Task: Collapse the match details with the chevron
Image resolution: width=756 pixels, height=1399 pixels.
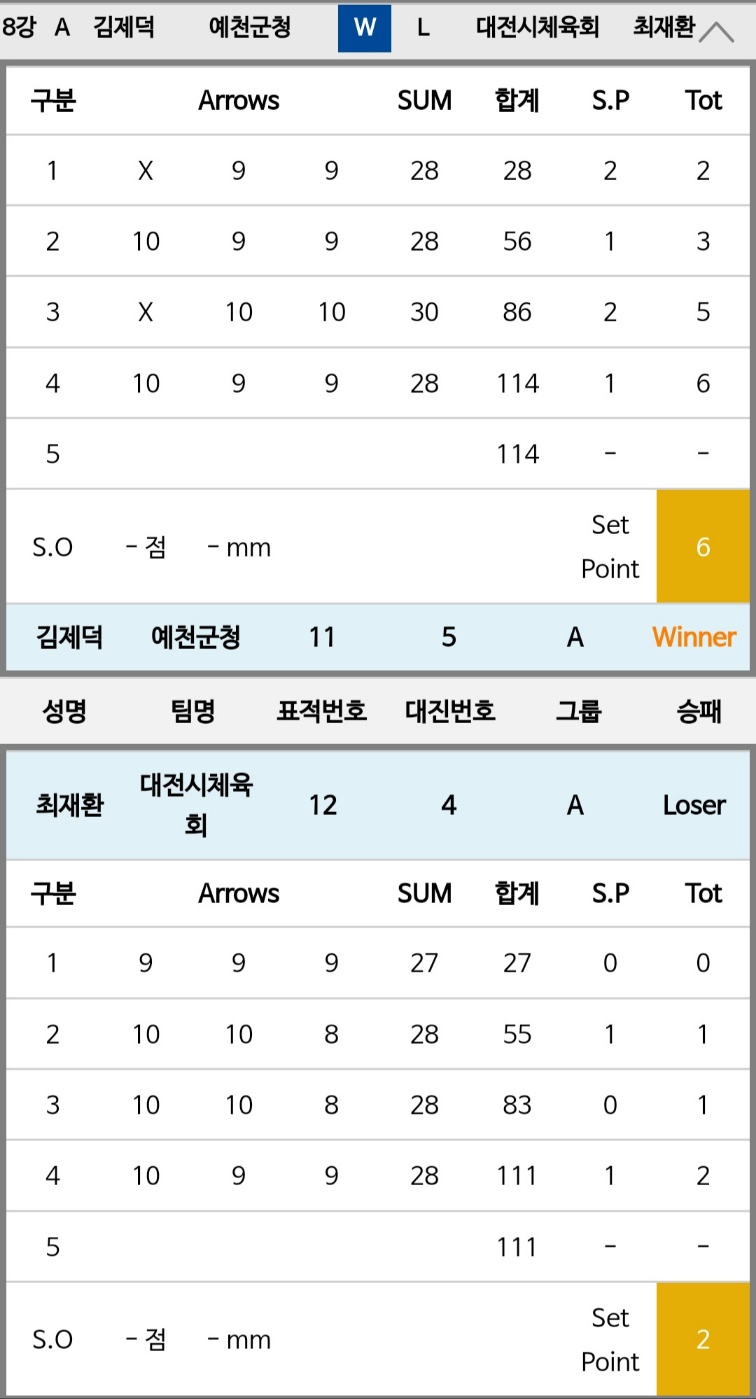Action: [x=717, y=32]
